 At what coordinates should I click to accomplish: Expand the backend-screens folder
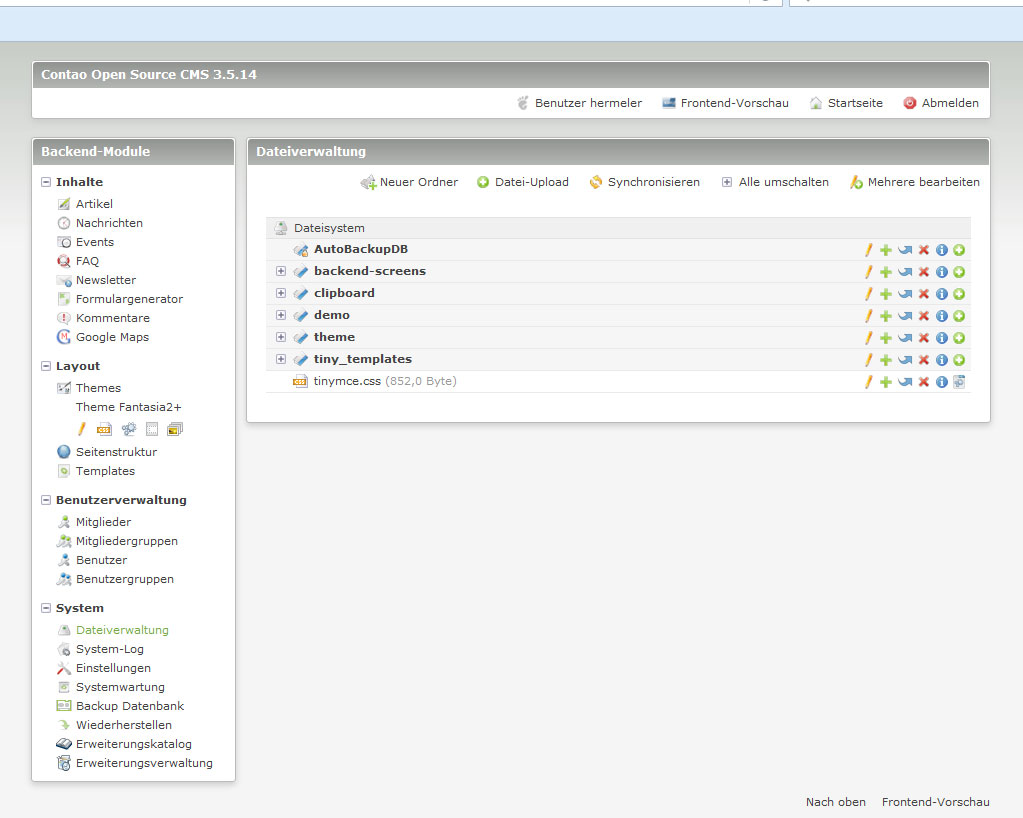point(281,271)
